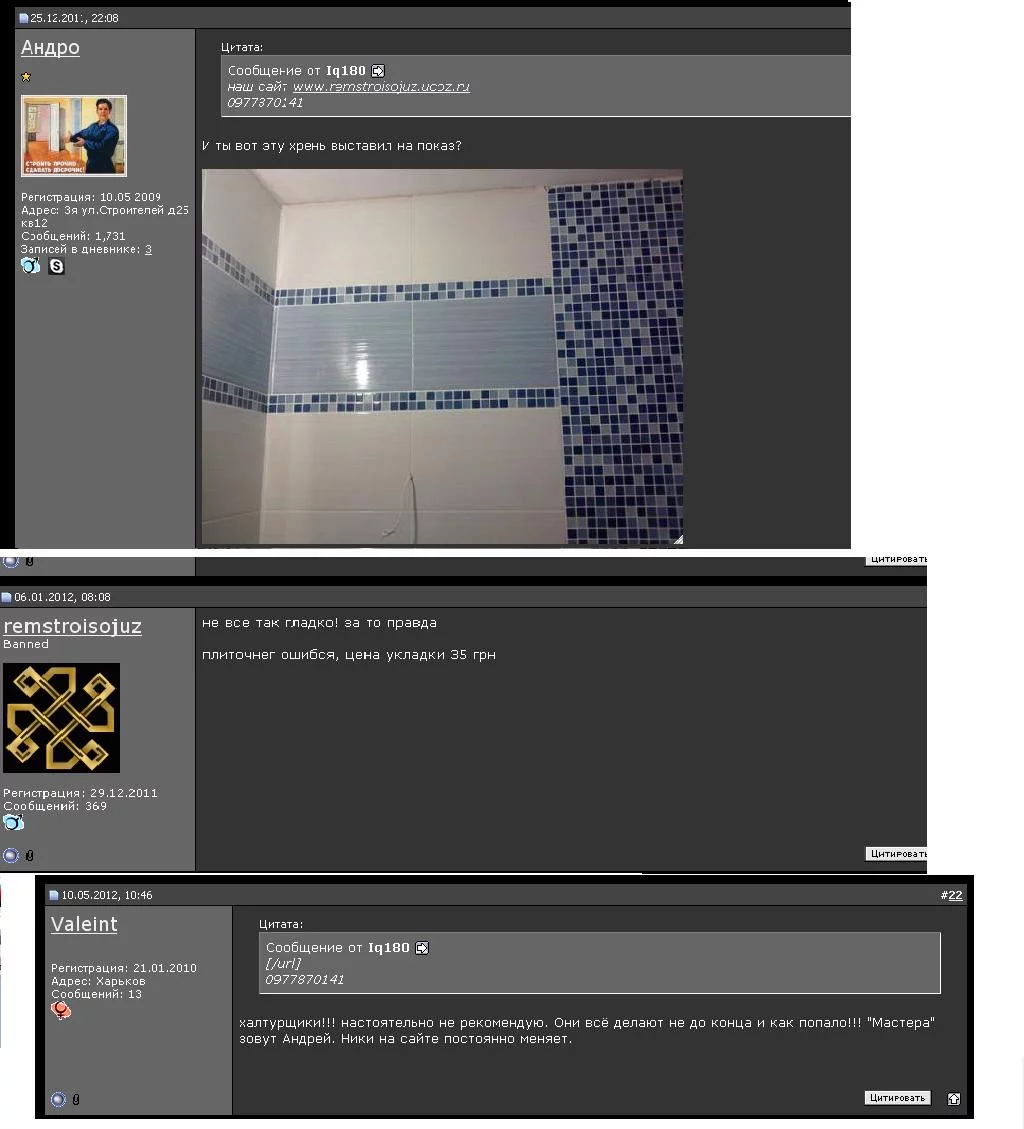Open the www.remstroisojuz.ucoz.ru link
Screen dimensions: 1024x1129
pos(381,86)
